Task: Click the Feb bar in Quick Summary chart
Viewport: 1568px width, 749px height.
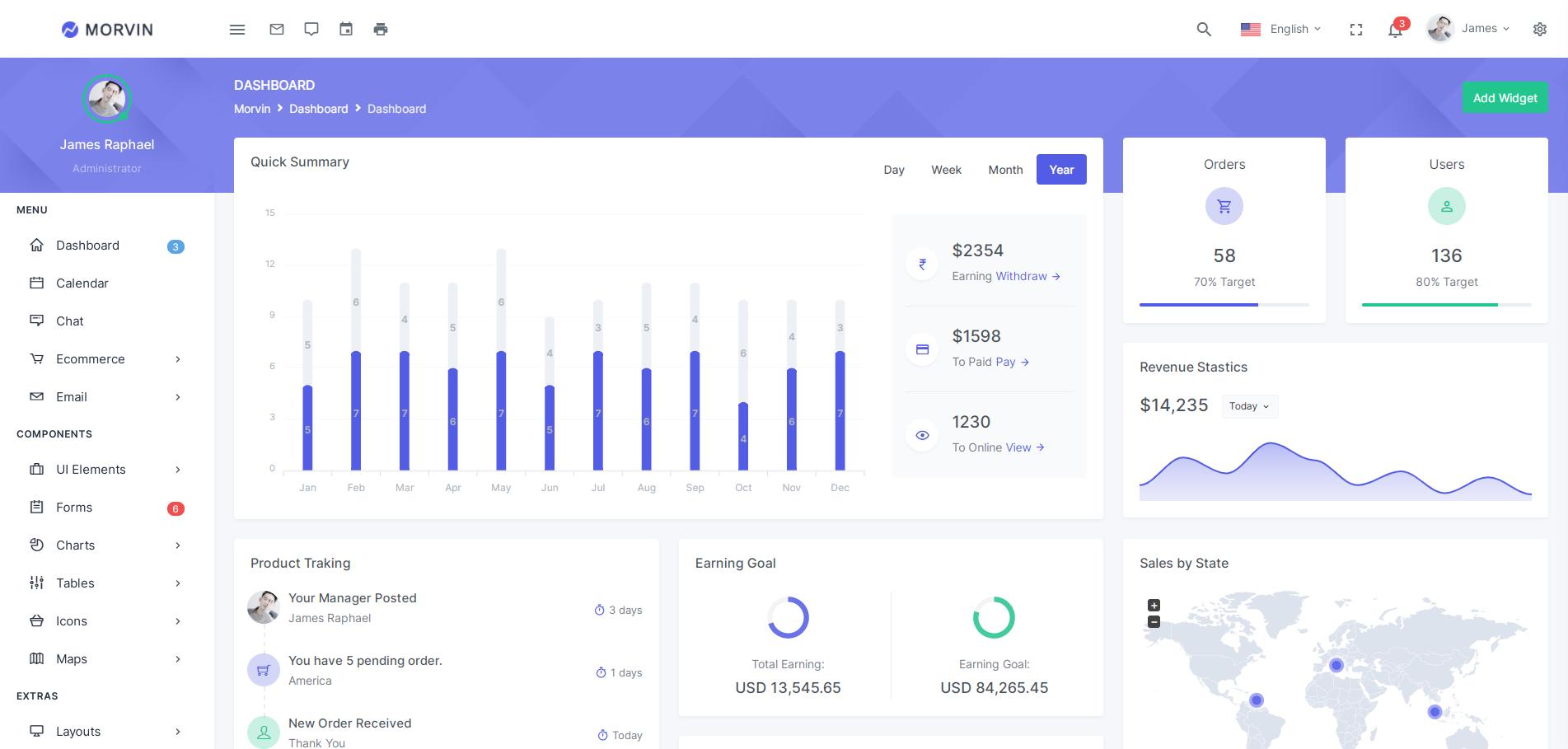Action: 356,359
